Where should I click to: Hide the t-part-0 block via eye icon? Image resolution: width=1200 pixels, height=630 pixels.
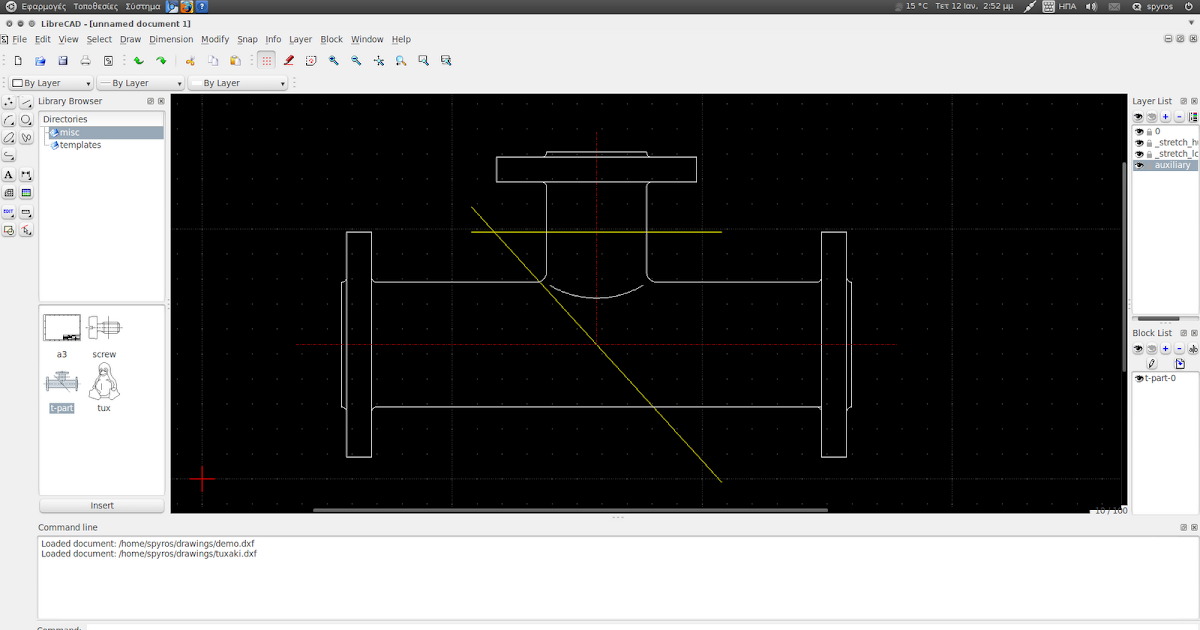[1139, 379]
